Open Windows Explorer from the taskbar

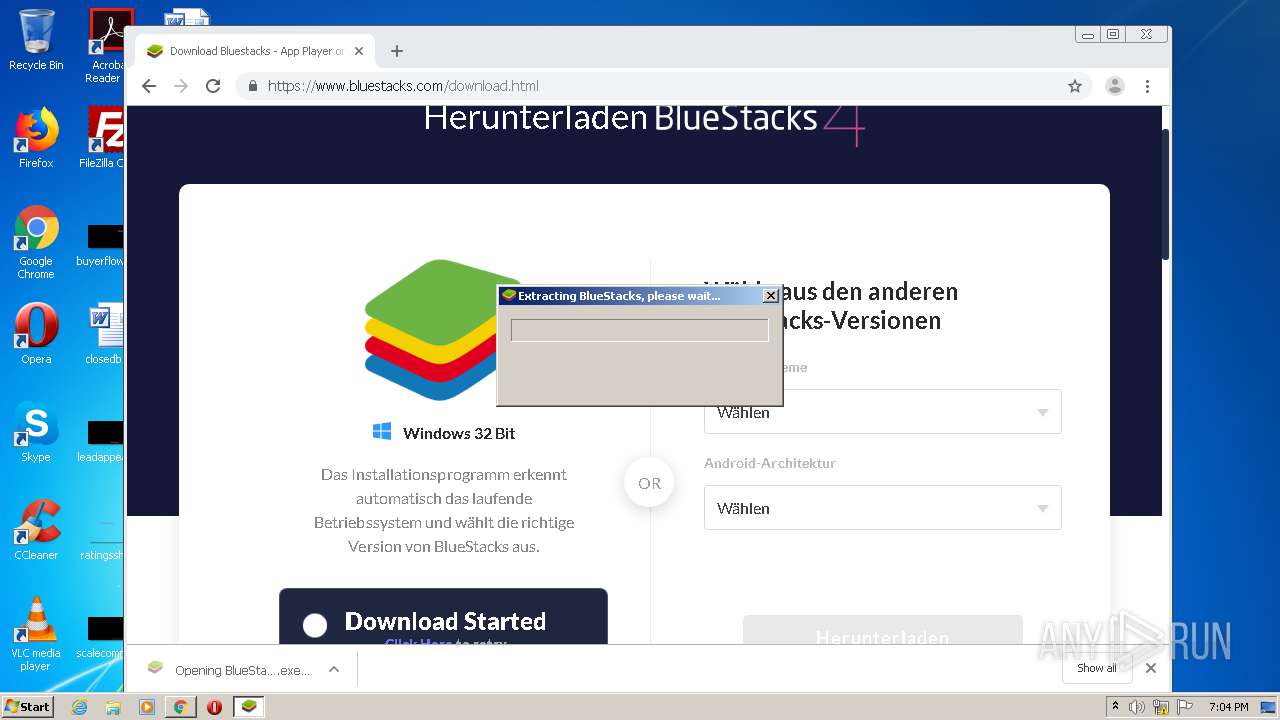113,707
